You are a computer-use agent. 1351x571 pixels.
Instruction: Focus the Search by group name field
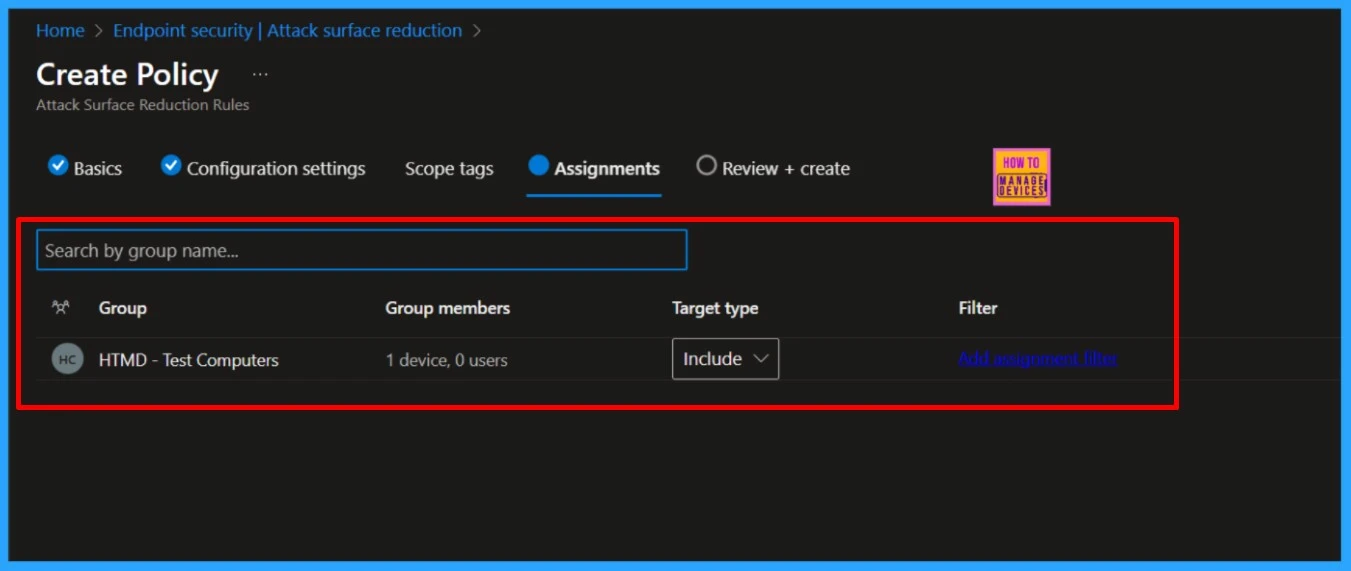pos(361,250)
